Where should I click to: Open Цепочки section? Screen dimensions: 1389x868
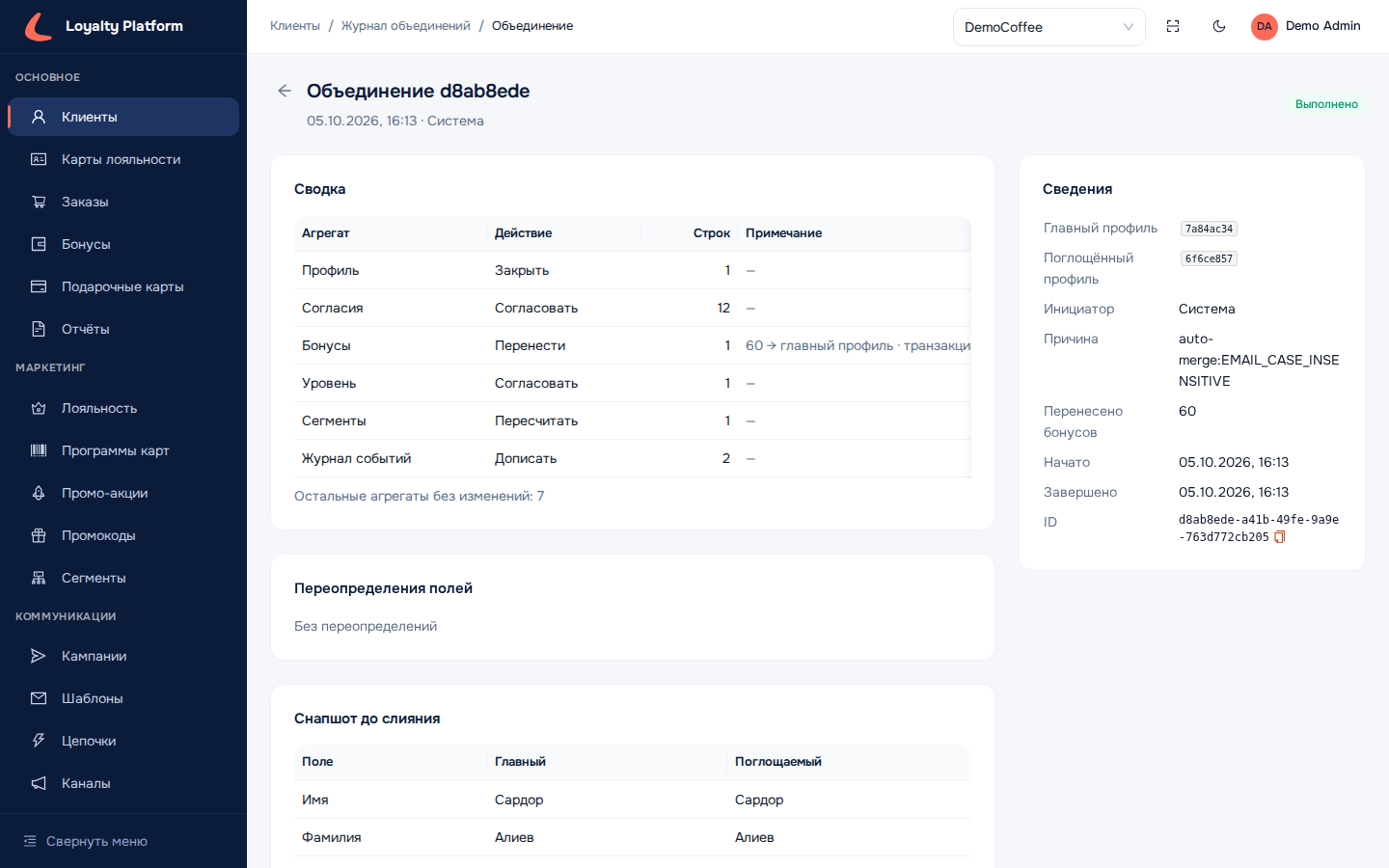(123, 741)
